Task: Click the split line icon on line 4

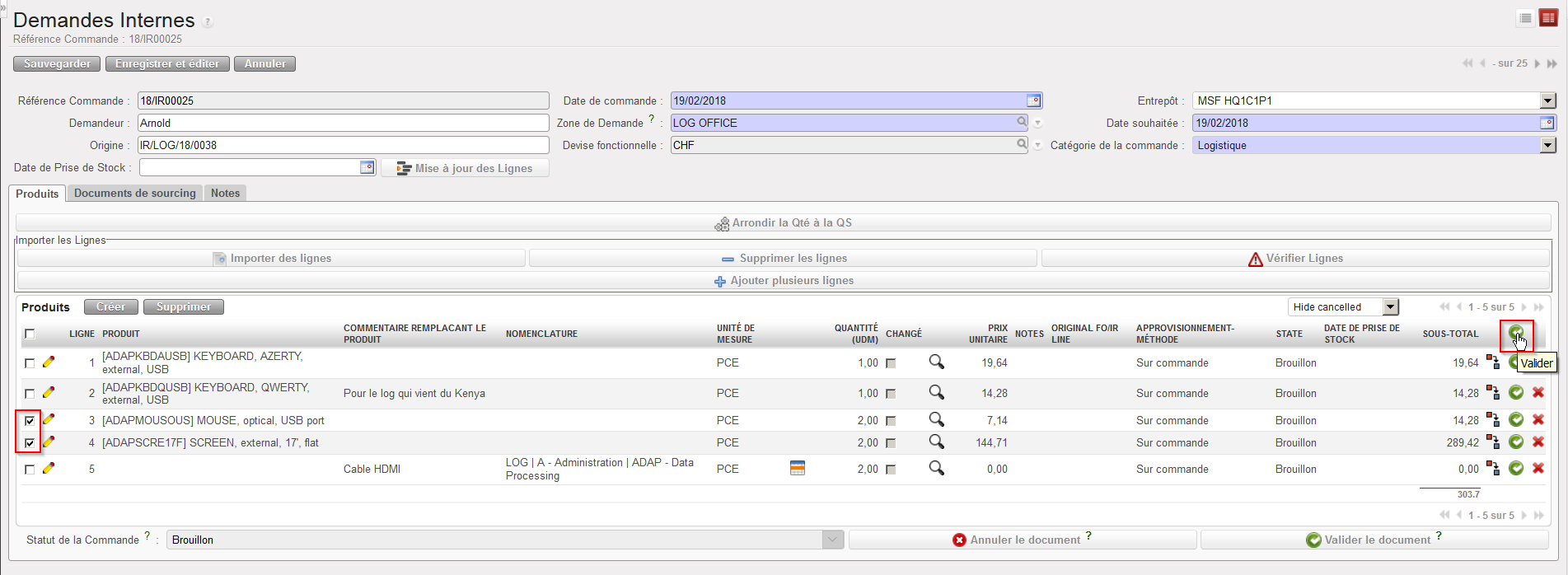Action: (1493, 442)
